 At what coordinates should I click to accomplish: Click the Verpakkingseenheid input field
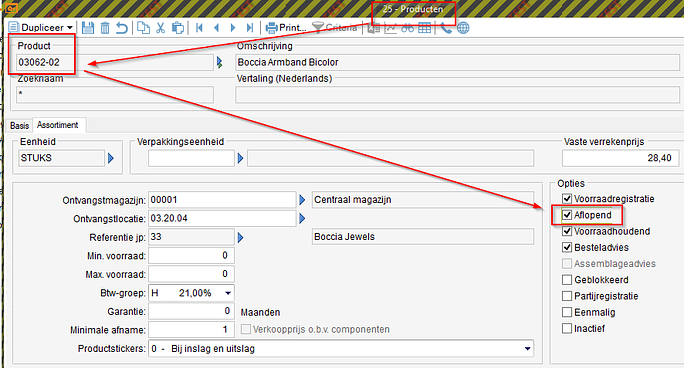point(191,158)
